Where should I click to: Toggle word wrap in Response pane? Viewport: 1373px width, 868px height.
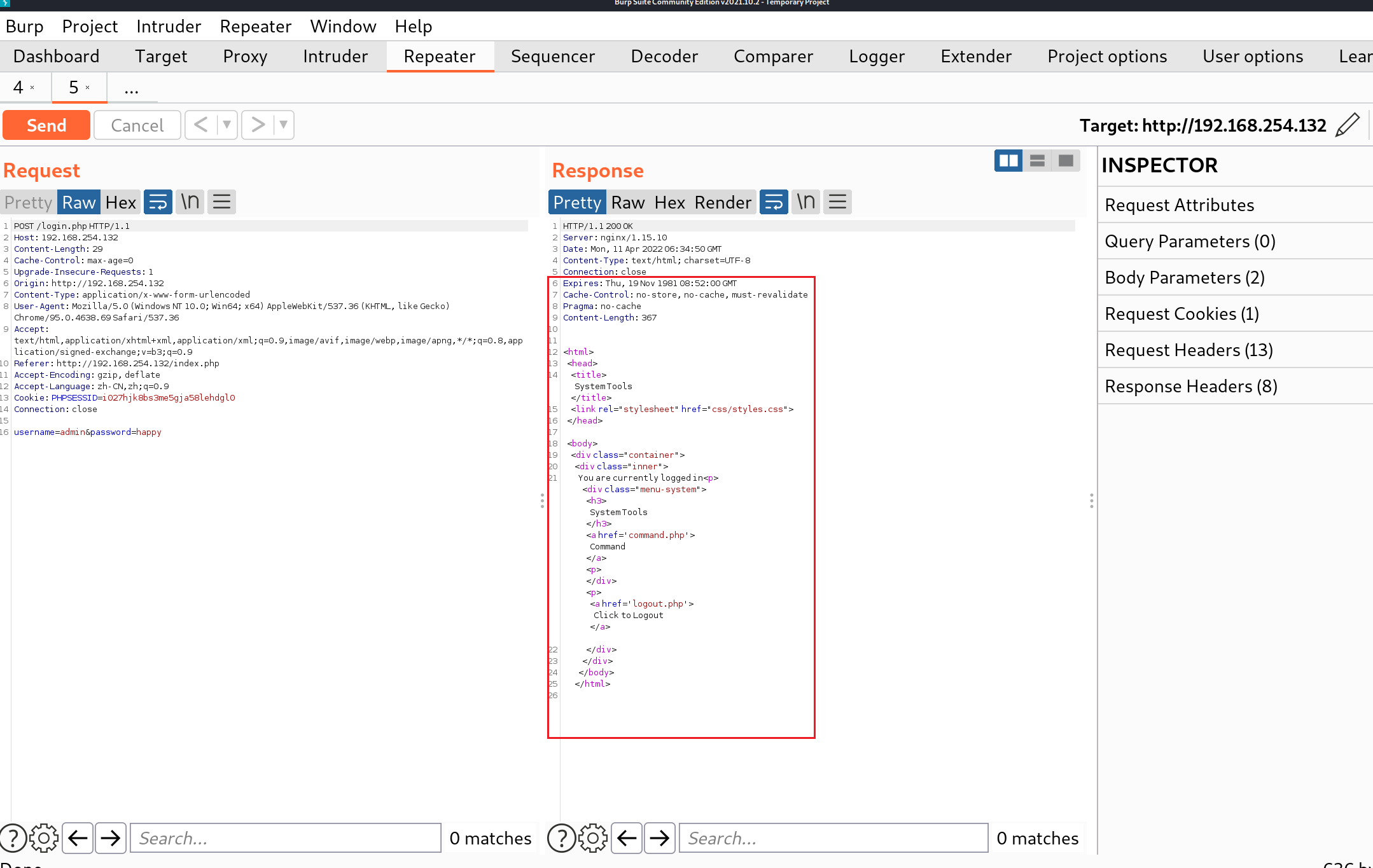tap(774, 202)
